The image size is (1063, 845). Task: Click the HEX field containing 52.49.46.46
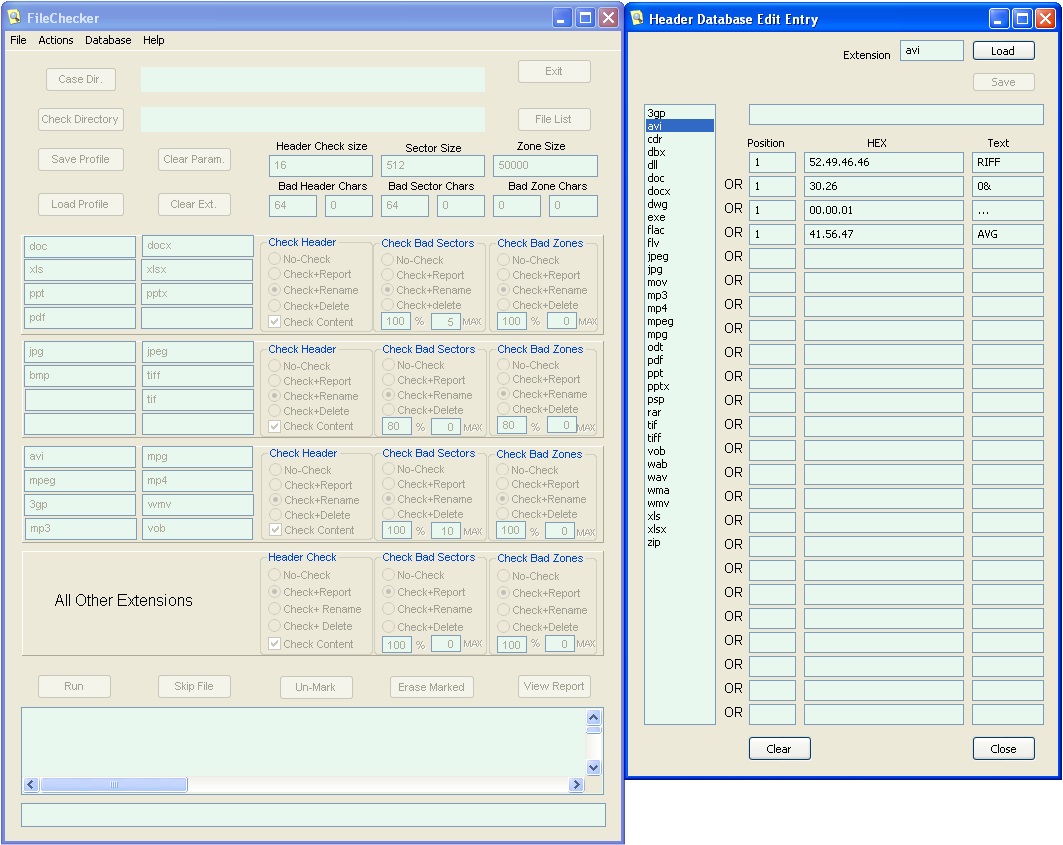coord(883,163)
